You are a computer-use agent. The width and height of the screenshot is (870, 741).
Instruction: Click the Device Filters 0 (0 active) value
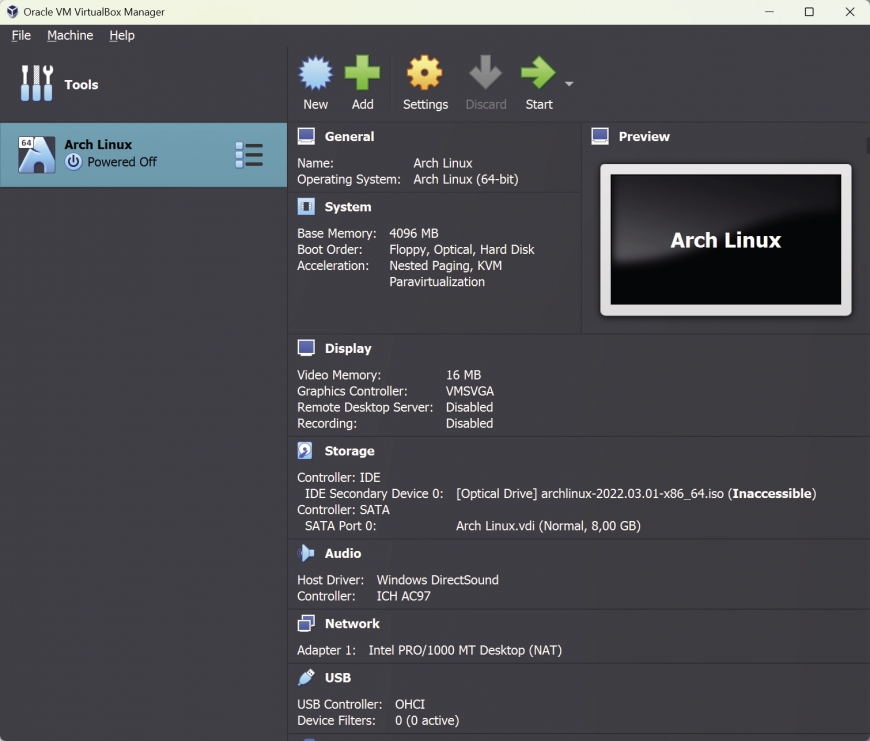pyautogui.click(x=427, y=720)
